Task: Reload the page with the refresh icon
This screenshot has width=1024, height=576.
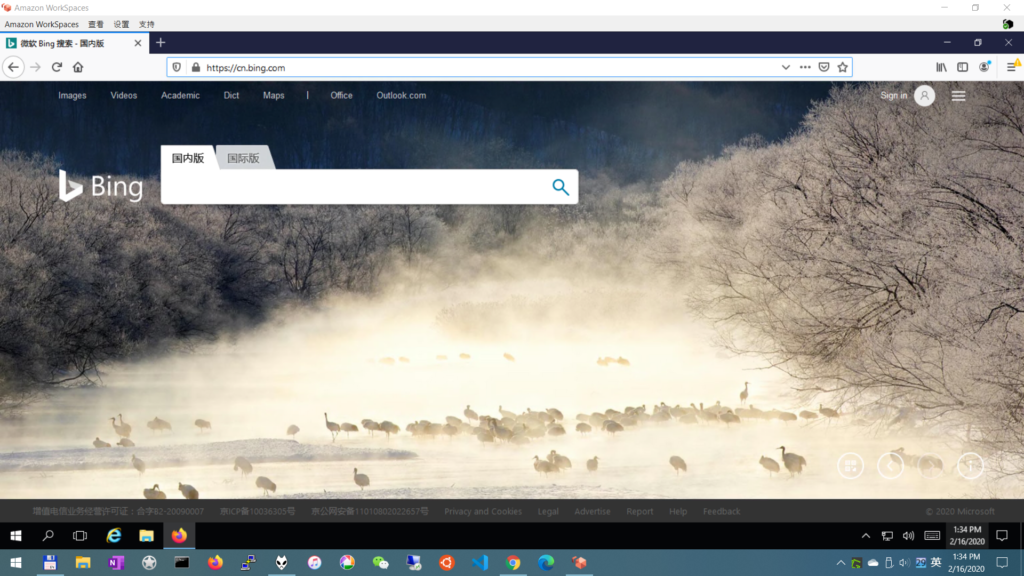Action: [57, 67]
